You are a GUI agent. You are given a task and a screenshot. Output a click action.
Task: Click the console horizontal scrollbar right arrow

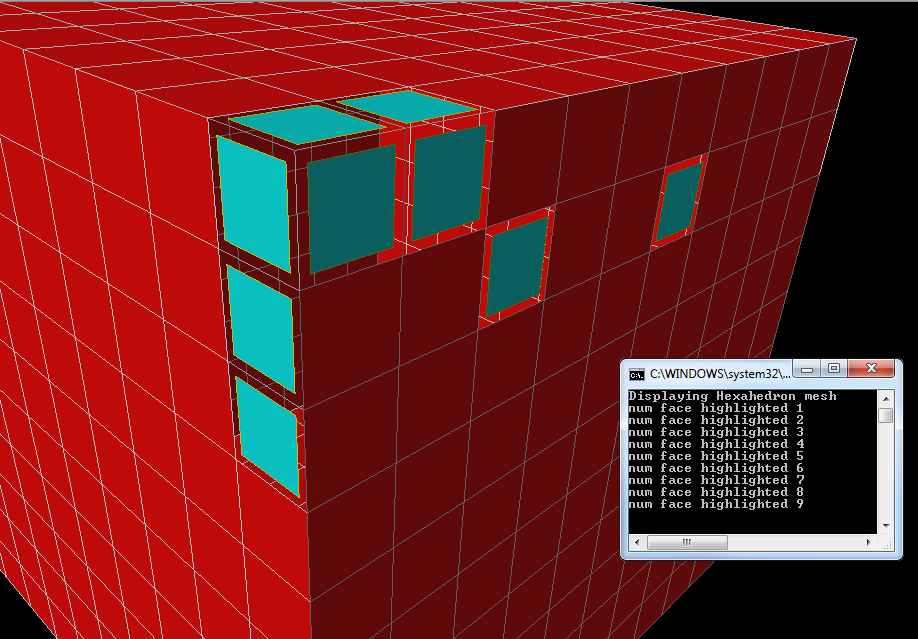click(x=867, y=542)
